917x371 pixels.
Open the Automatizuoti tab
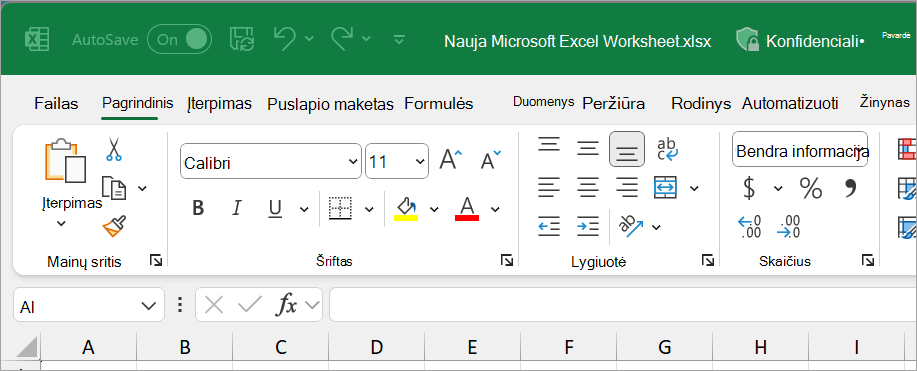[790, 104]
